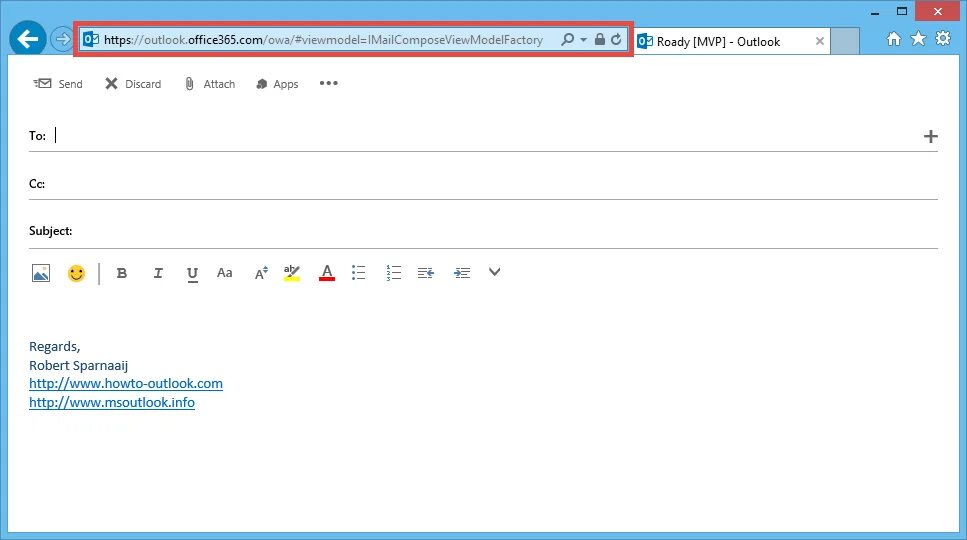This screenshot has height=540, width=967.
Task: Select the Roady [MVP] - Outlook tab
Action: click(x=732, y=41)
